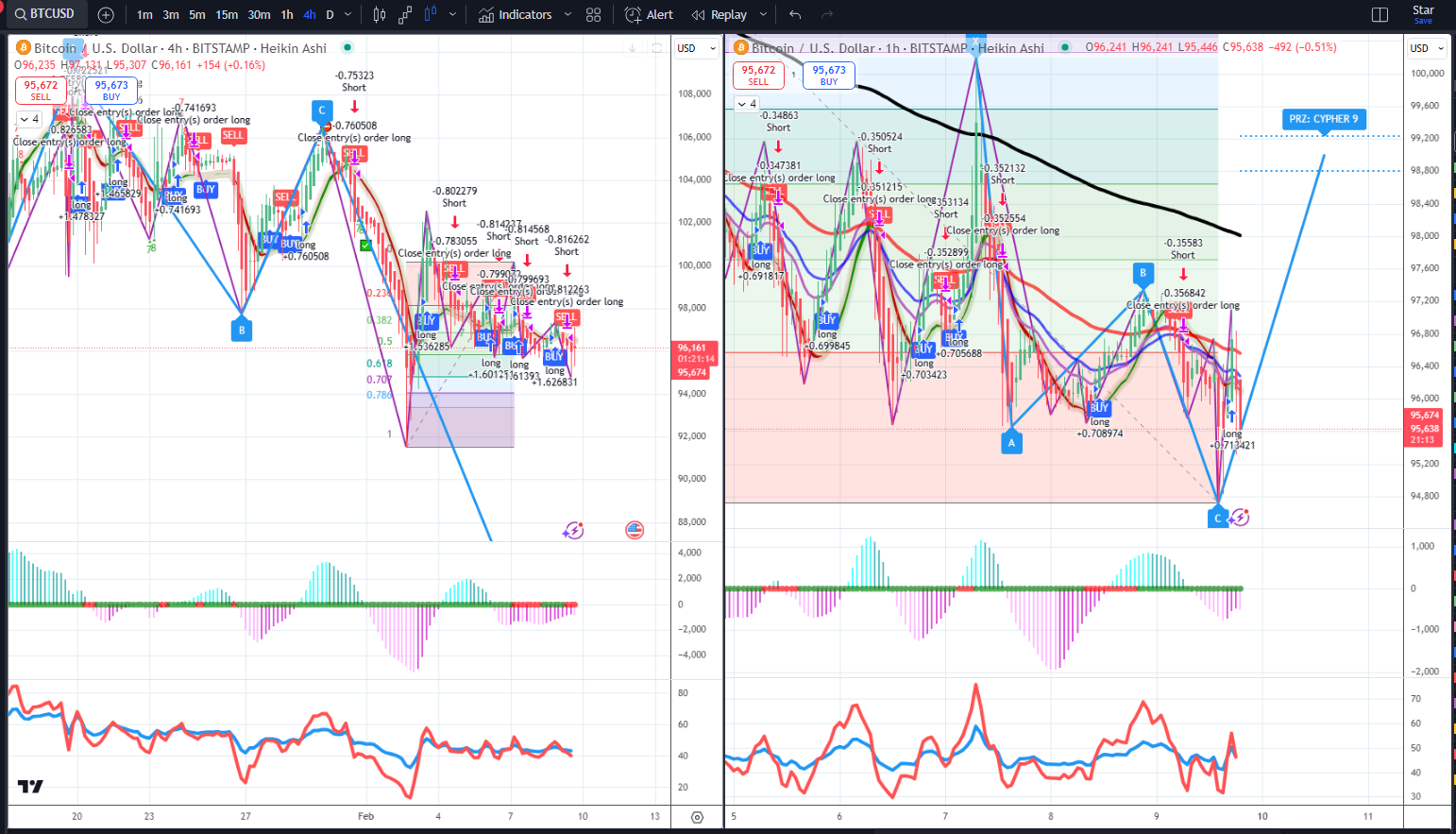Viewport: 1456px width, 834px height.
Task: Select the 1h timeframe
Action: [287, 14]
